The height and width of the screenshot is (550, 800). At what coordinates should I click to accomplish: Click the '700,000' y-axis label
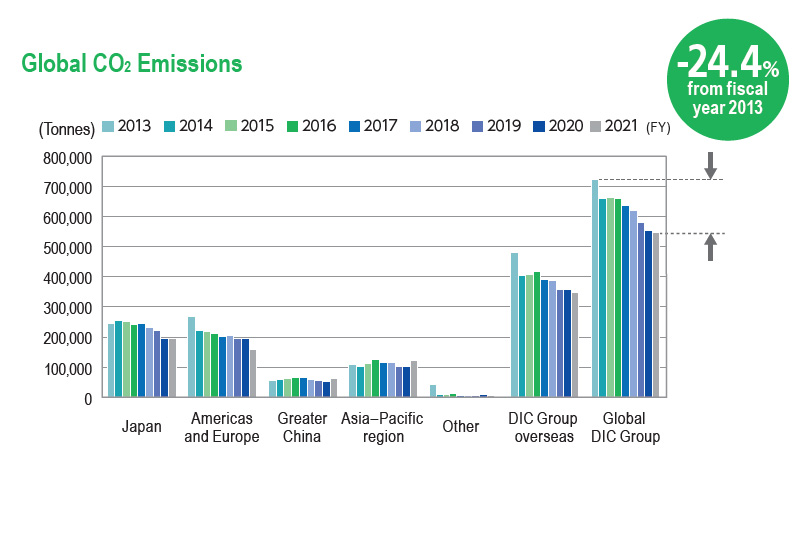pos(67,188)
